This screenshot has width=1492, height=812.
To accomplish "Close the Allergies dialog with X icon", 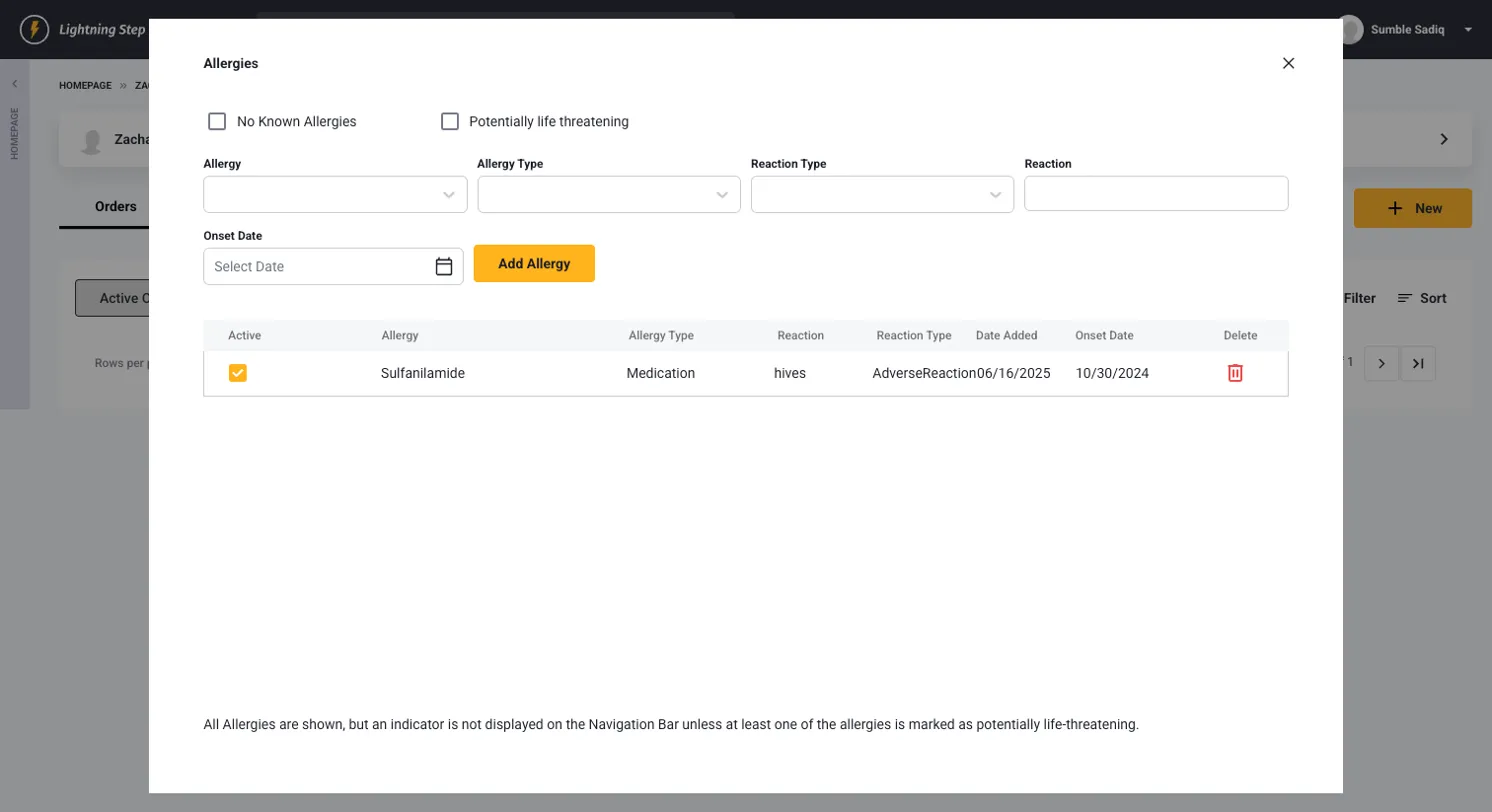I will tap(1288, 63).
